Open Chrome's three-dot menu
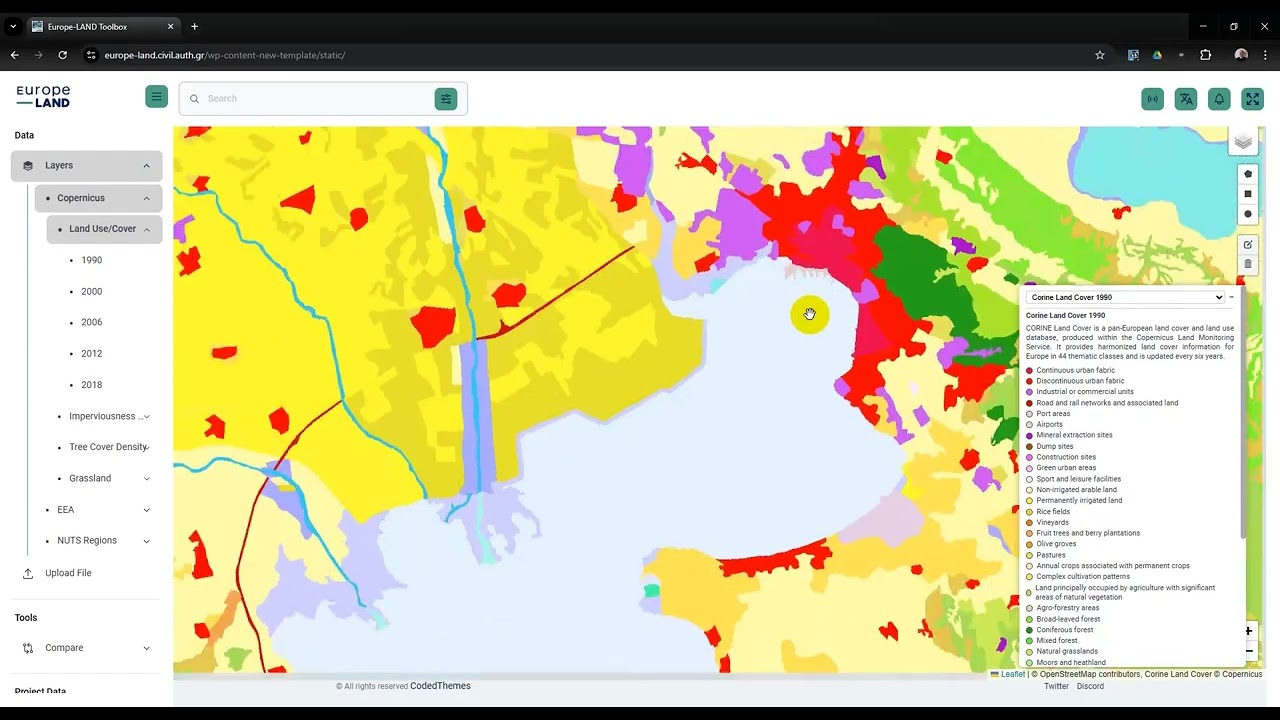The width and height of the screenshot is (1280, 720). pos(1266,55)
